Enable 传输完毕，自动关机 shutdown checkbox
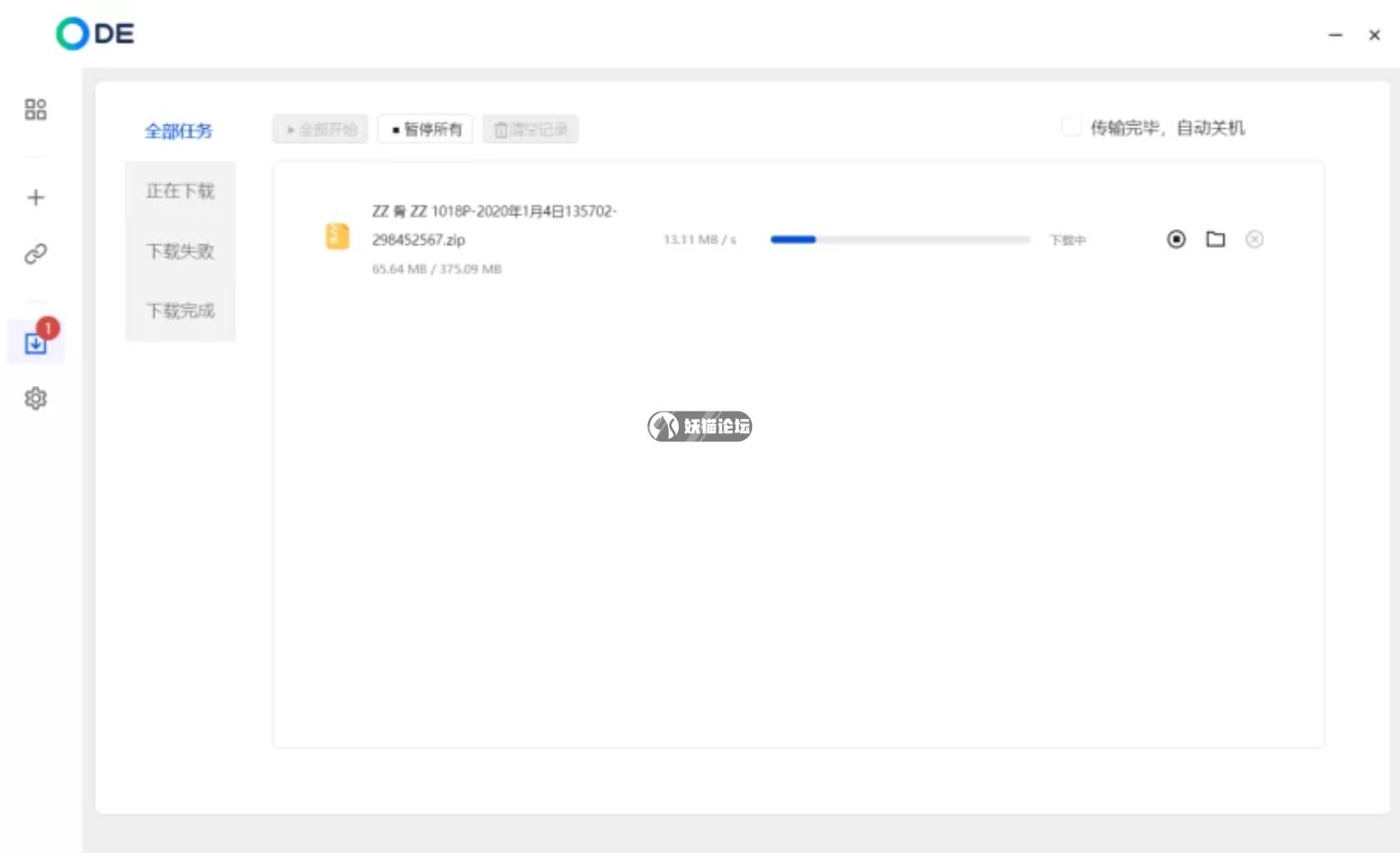The height and width of the screenshot is (853, 1400). coord(1071,126)
